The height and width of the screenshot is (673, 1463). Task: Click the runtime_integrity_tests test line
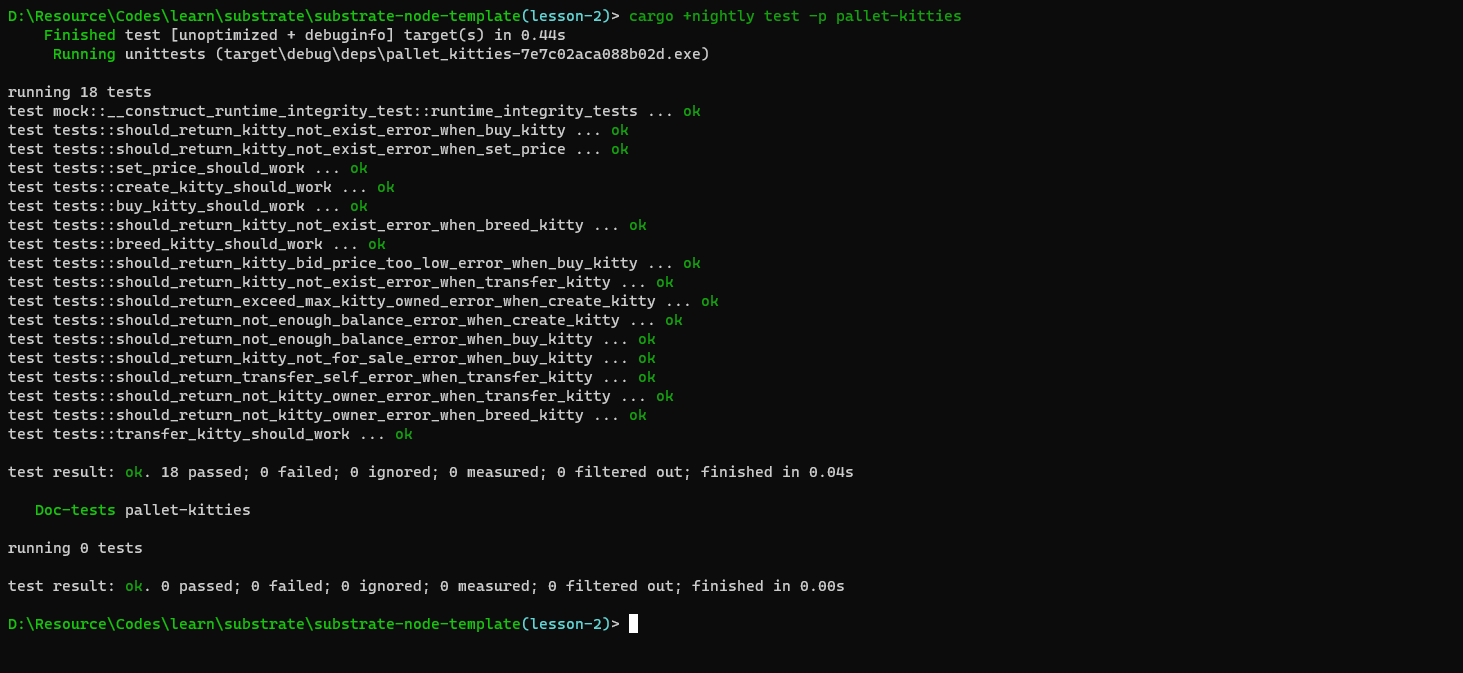[354, 111]
